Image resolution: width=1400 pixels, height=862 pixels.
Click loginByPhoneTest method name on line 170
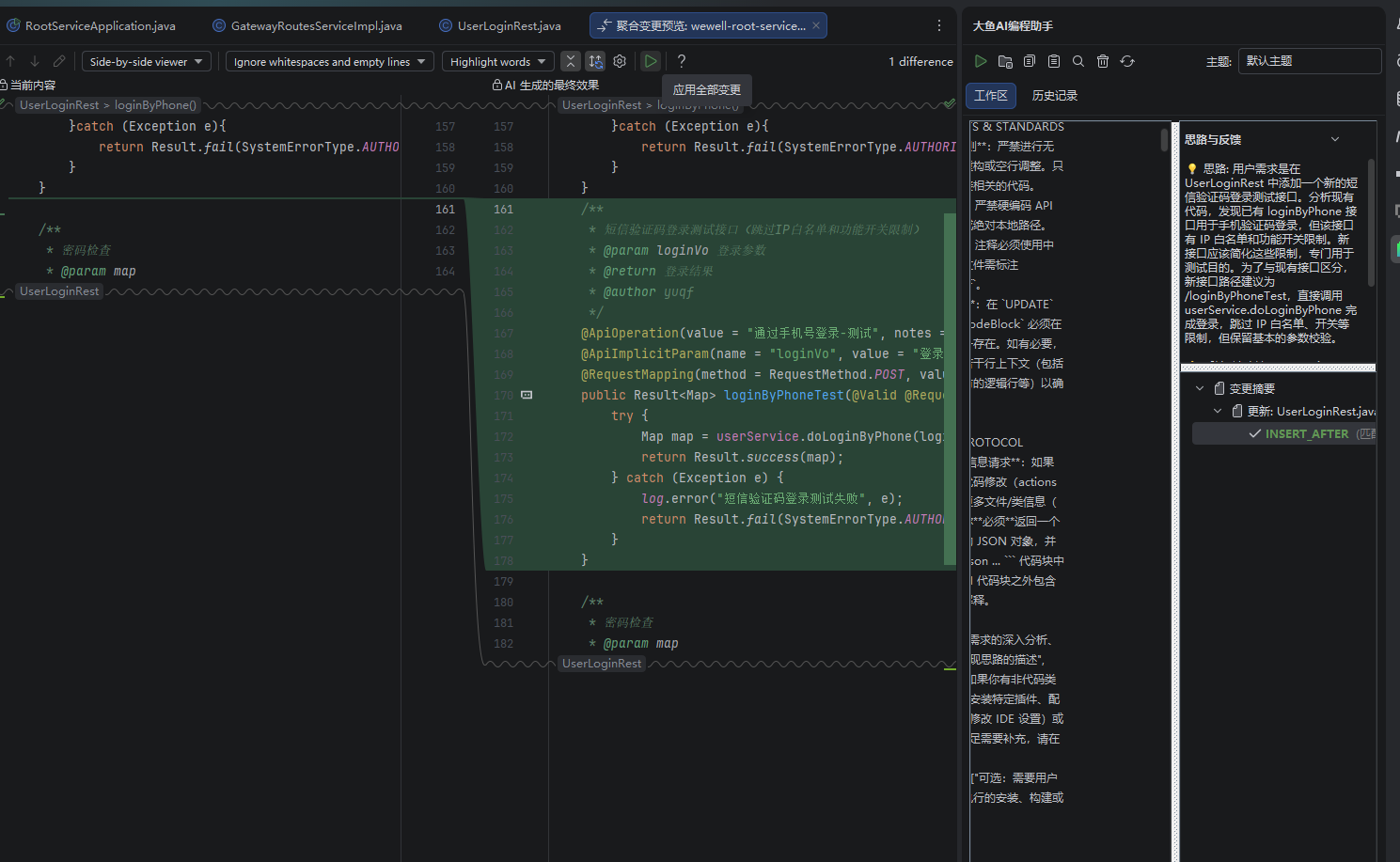pyautogui.click(x=784, y=396)
